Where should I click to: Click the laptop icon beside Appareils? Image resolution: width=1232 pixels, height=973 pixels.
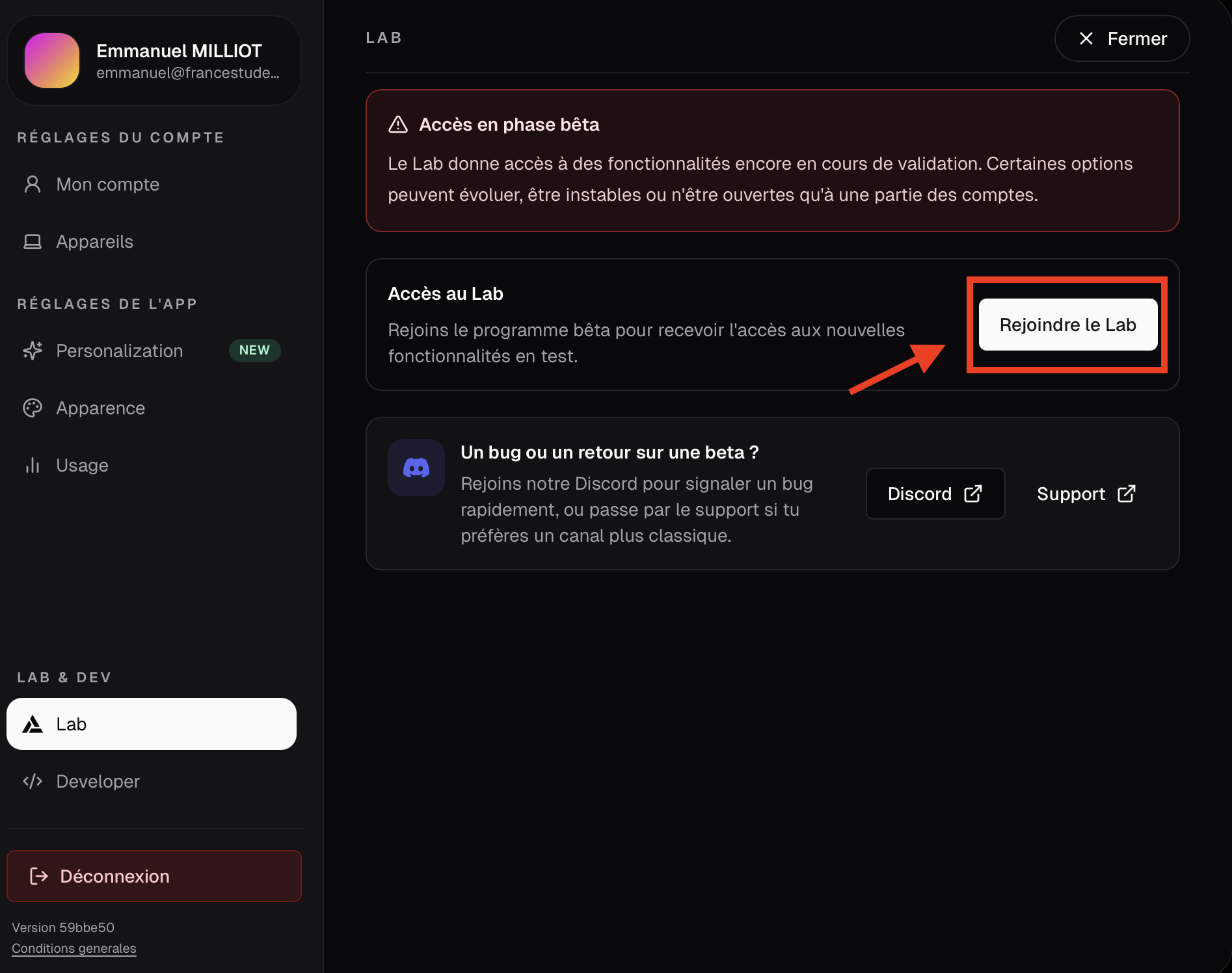[32, 241]
